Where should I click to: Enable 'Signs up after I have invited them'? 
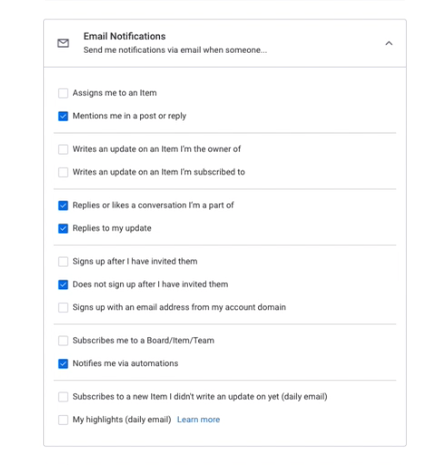(63, 261)
